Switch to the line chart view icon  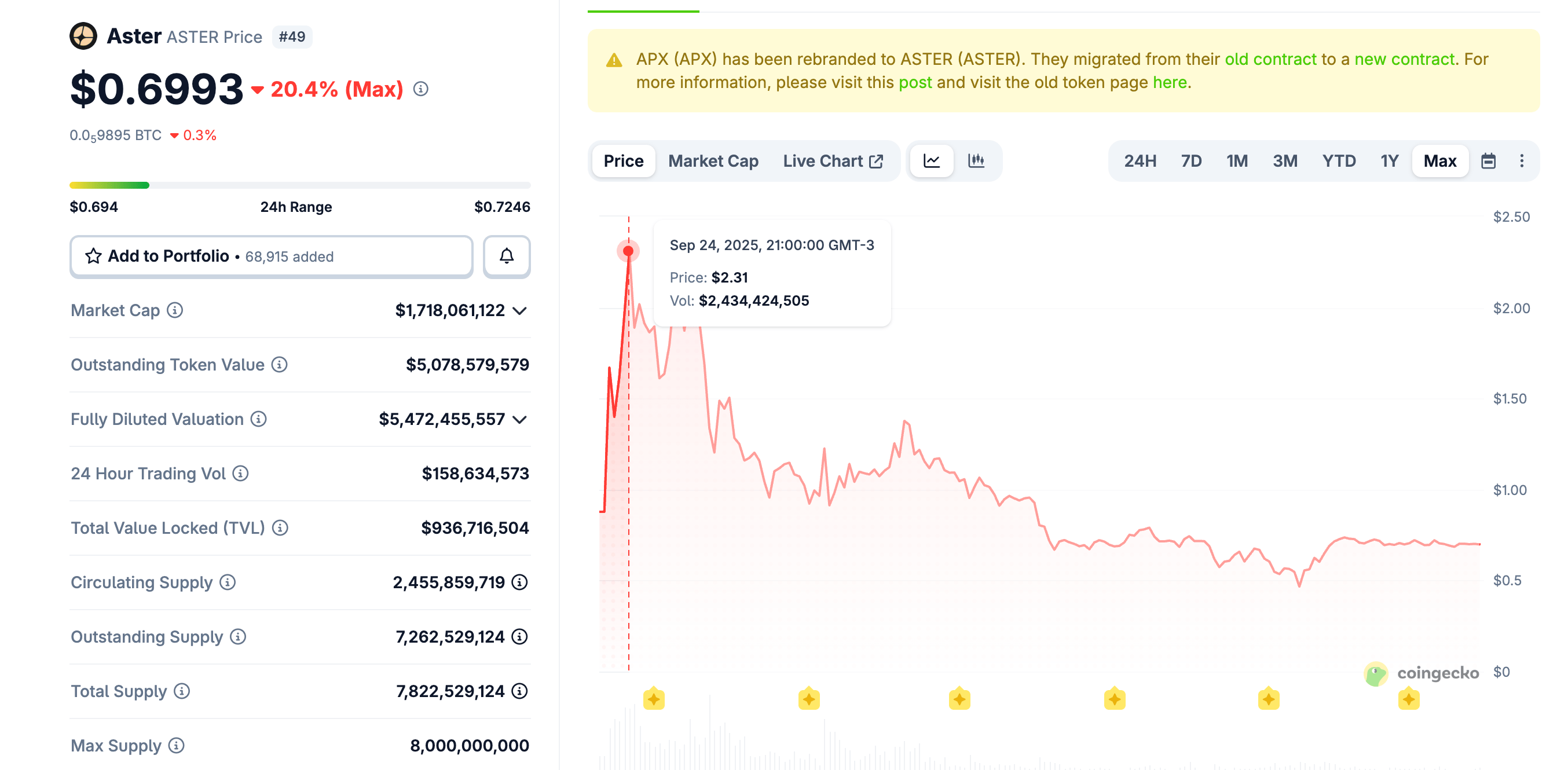pyautogui.click(x=931, y=161)
